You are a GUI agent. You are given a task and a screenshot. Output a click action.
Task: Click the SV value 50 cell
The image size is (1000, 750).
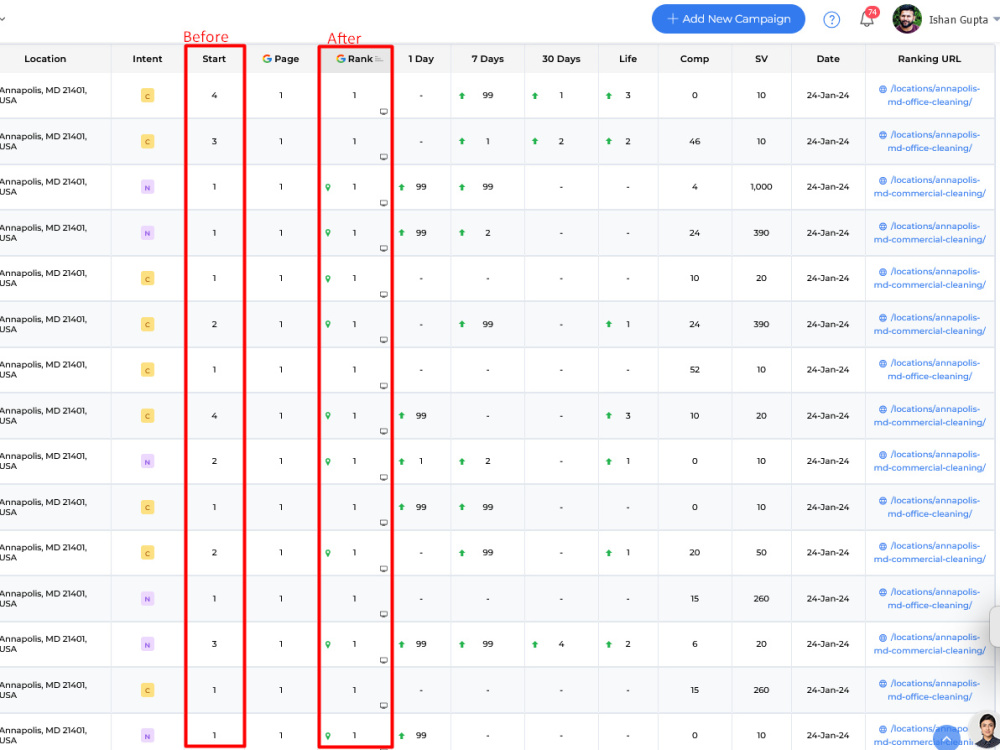[761, 553]
